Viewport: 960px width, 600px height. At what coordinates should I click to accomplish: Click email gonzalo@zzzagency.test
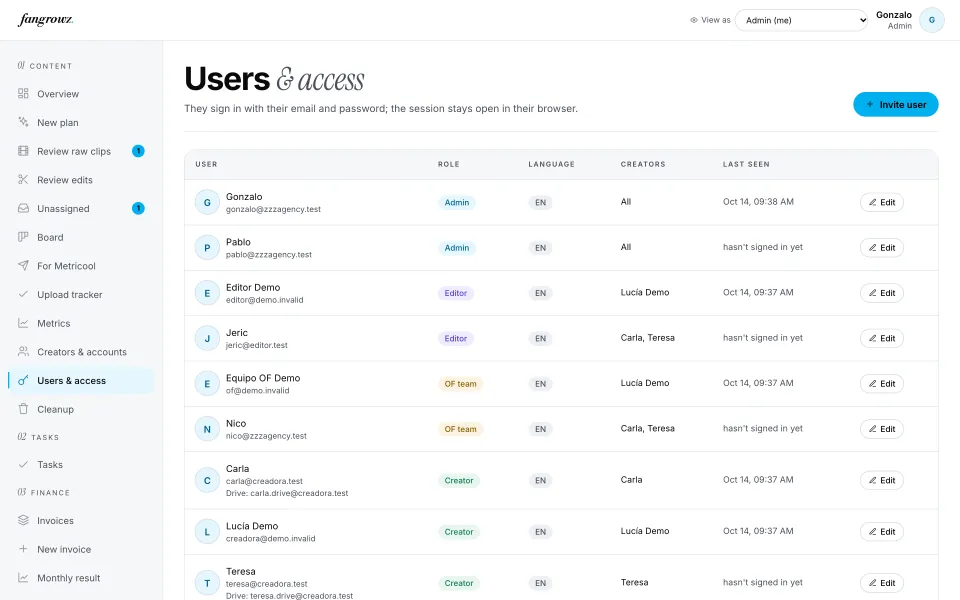click(273, 209)
